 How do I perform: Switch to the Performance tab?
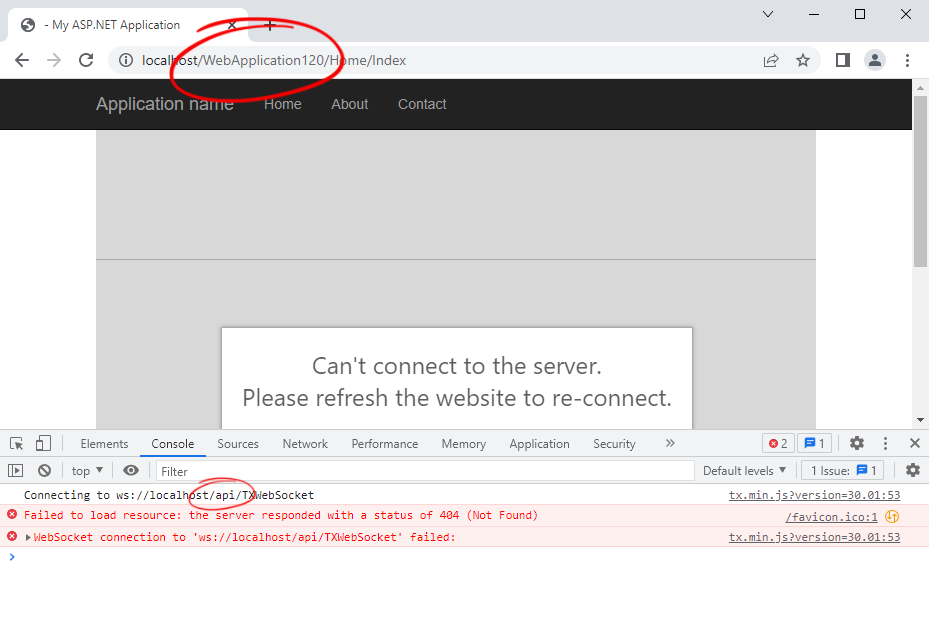pos(385,444)
